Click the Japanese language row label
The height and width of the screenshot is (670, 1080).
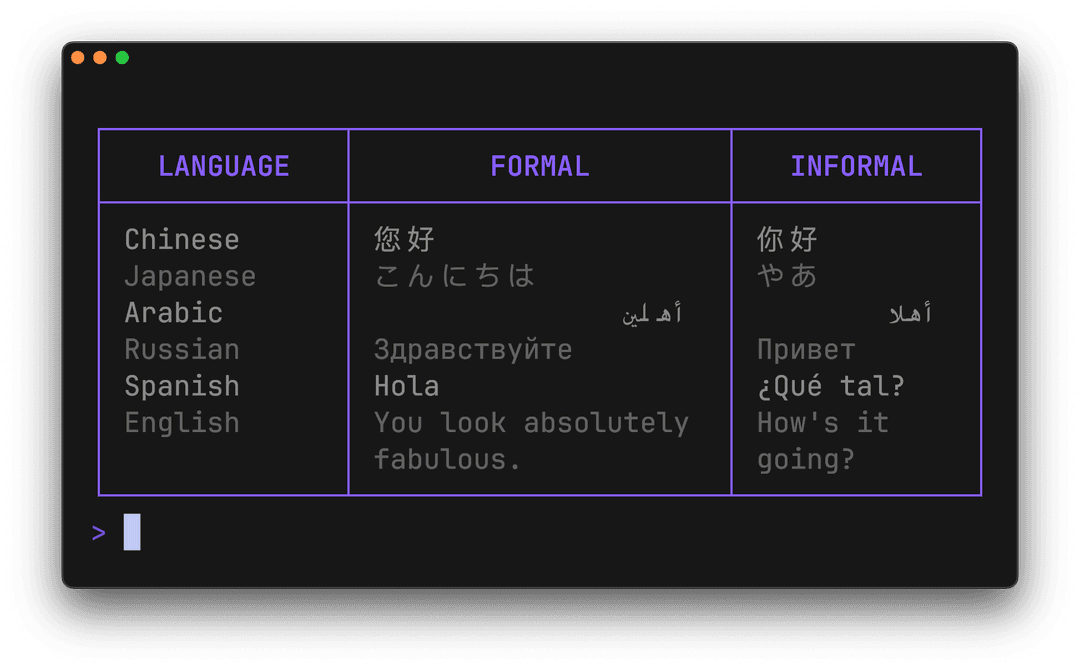coord(190,277)
